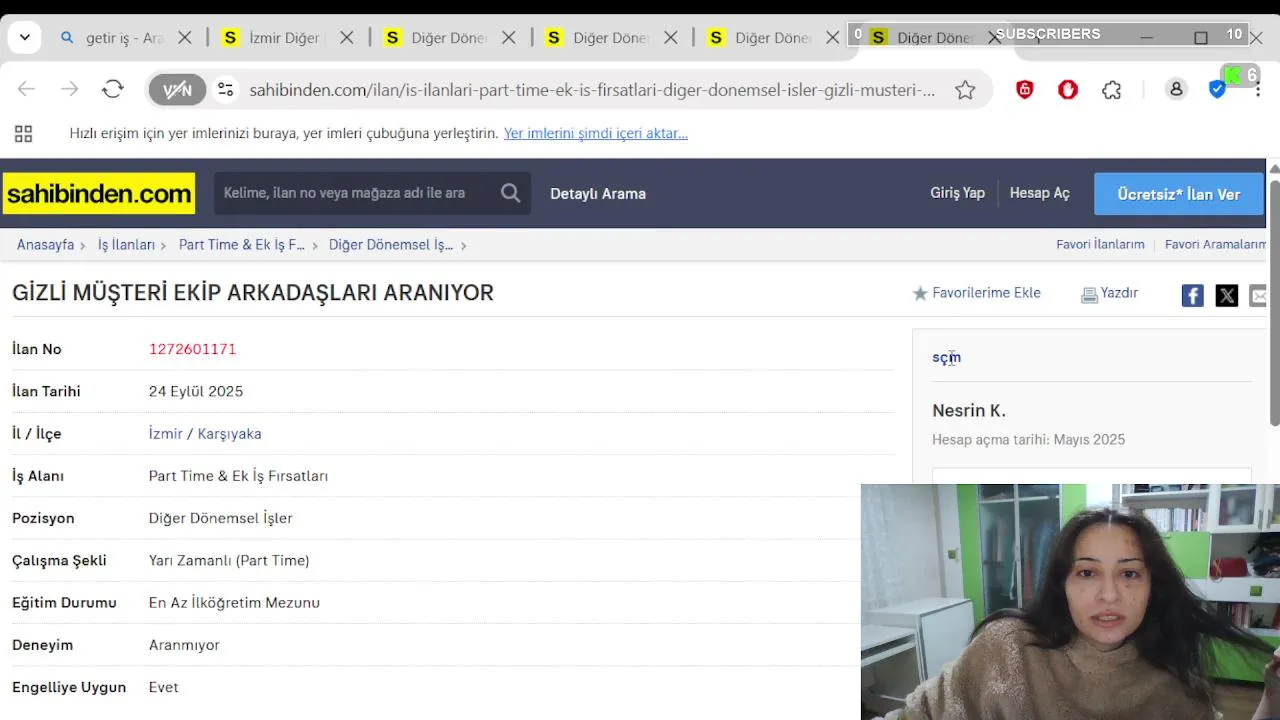Open the red shield ad blocker extension
1280x720 pixels.
point(1025,90)
